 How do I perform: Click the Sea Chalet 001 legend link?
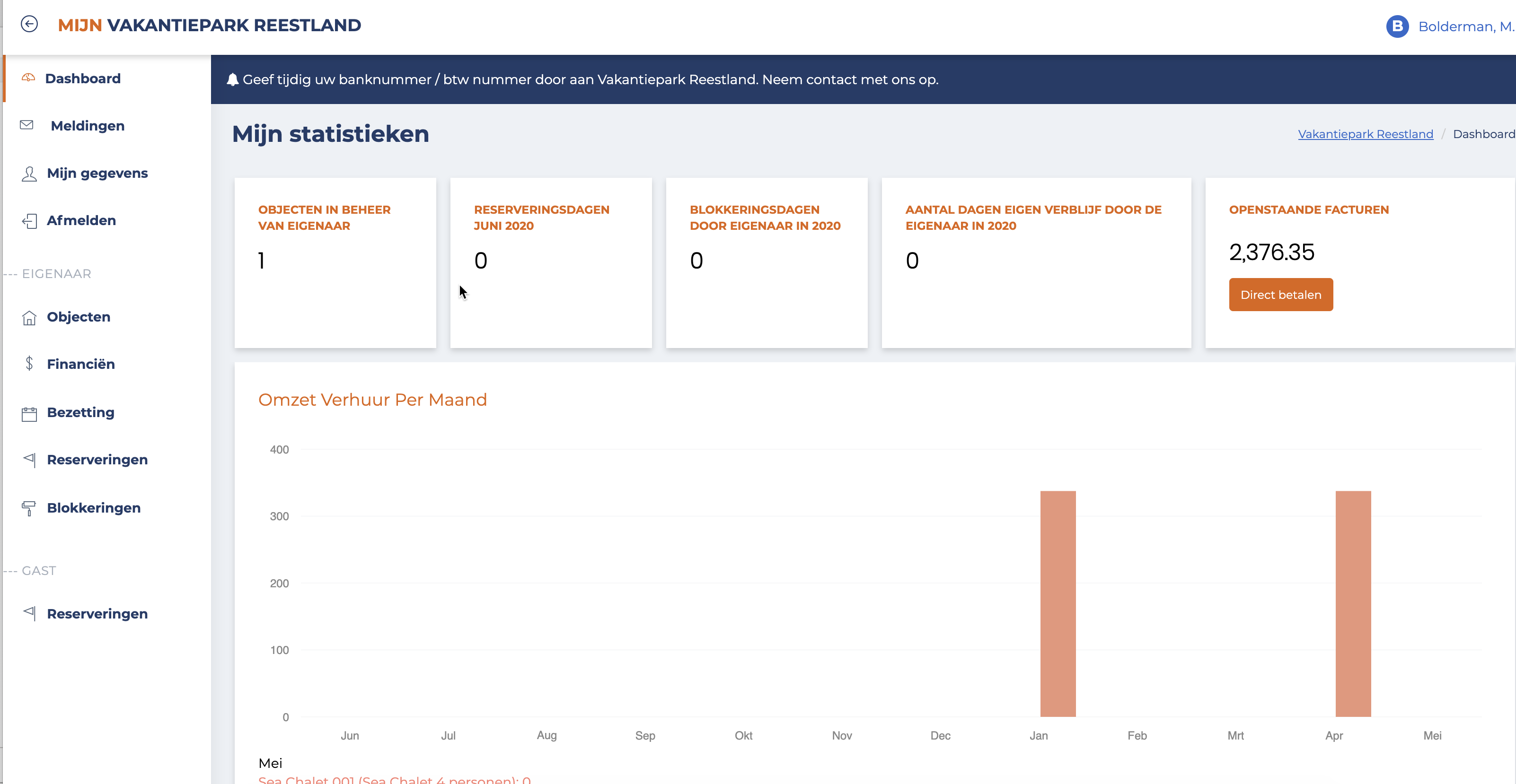click(x=394, y=779)
